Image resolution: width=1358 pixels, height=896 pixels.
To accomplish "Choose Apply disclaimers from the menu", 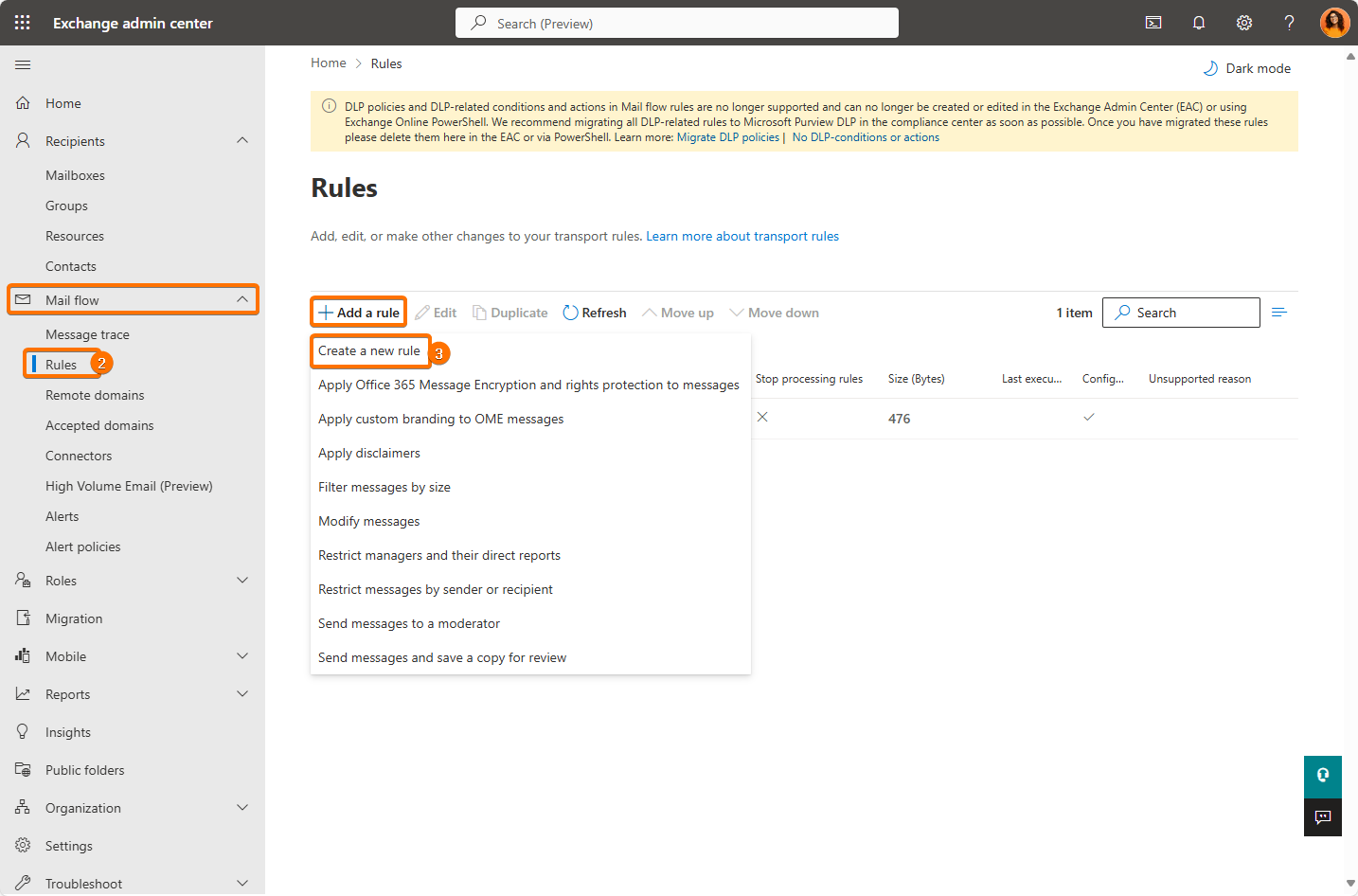I will [369, 454].
